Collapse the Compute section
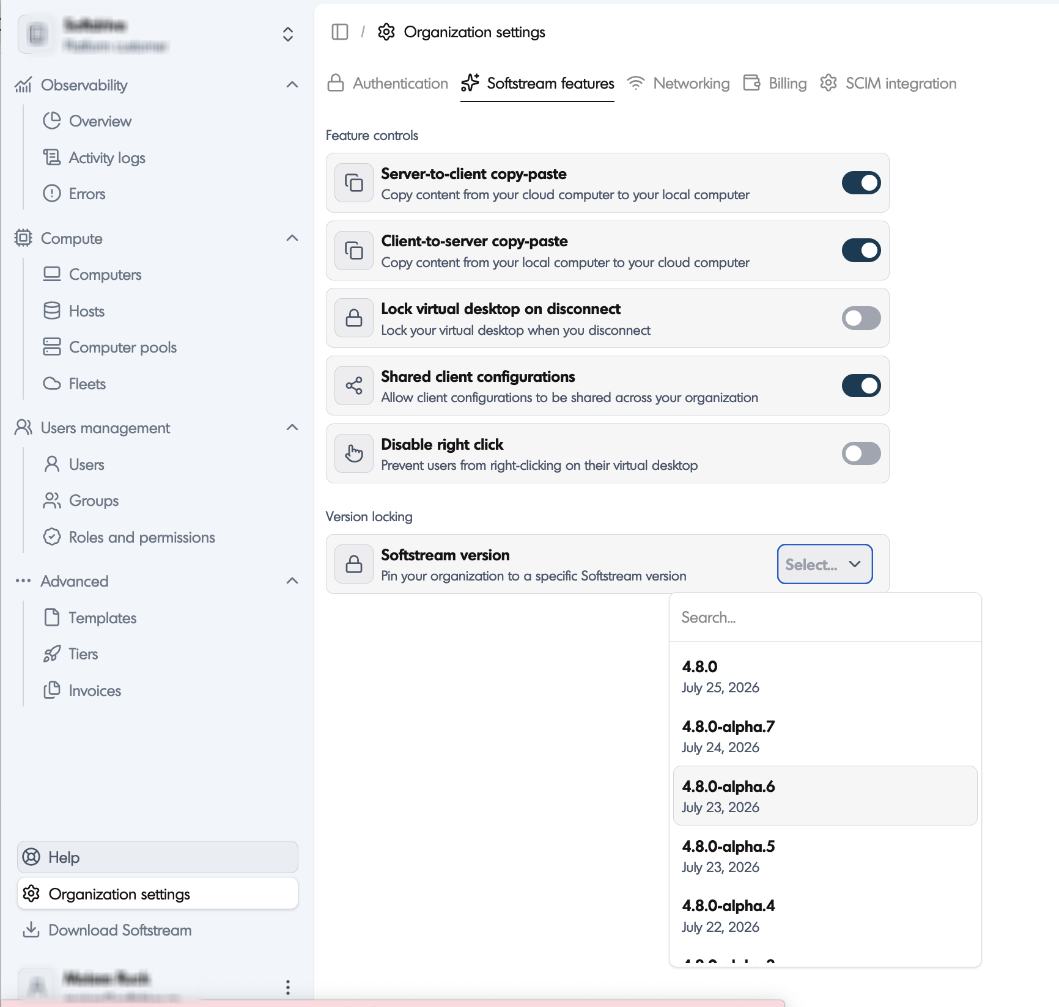 (x=292, y=238)
